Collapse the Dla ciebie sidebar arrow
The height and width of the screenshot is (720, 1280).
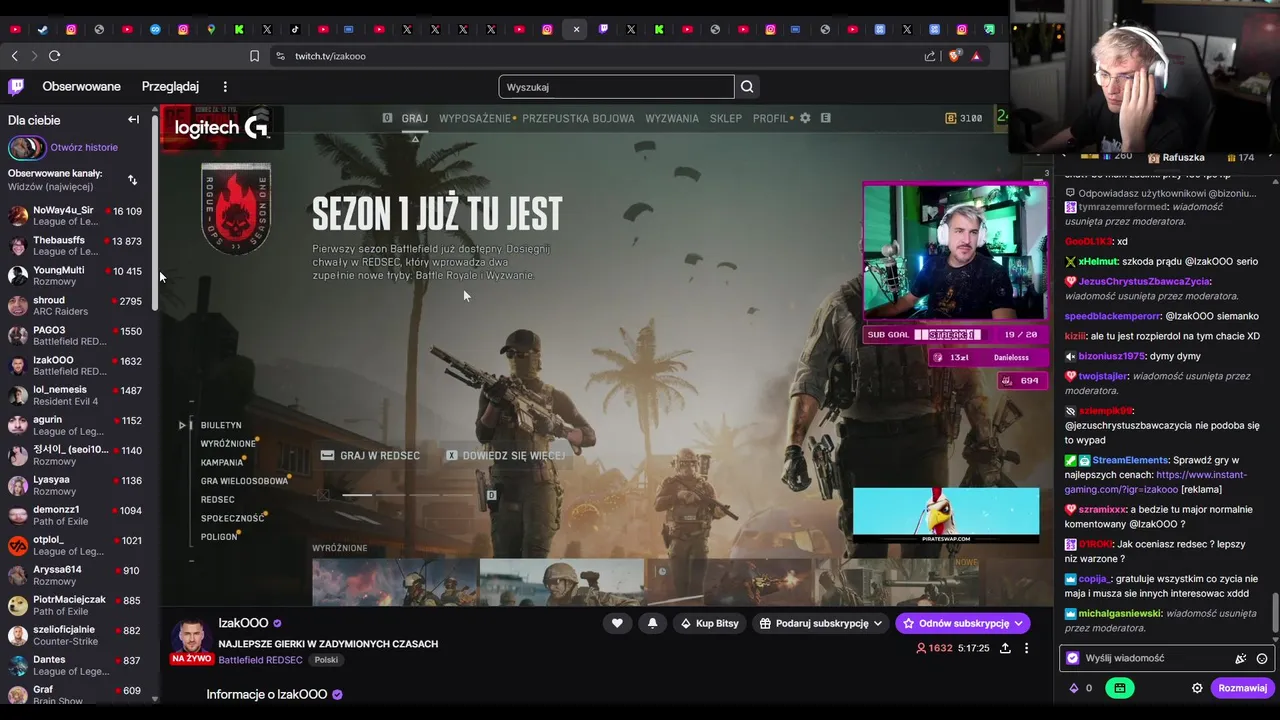pyautogui.click(x=133, y=120)
